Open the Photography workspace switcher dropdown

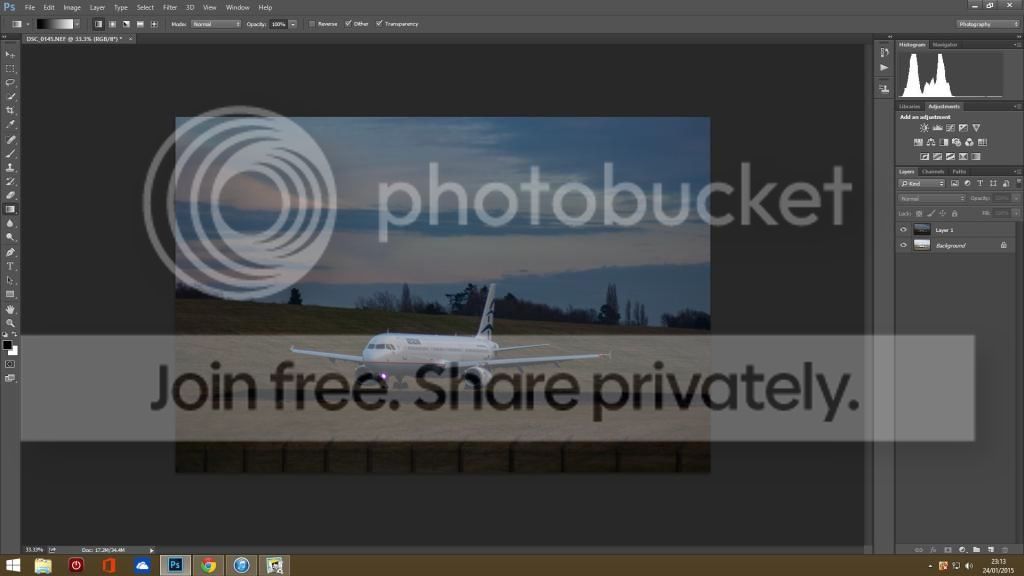pos(987,24)
